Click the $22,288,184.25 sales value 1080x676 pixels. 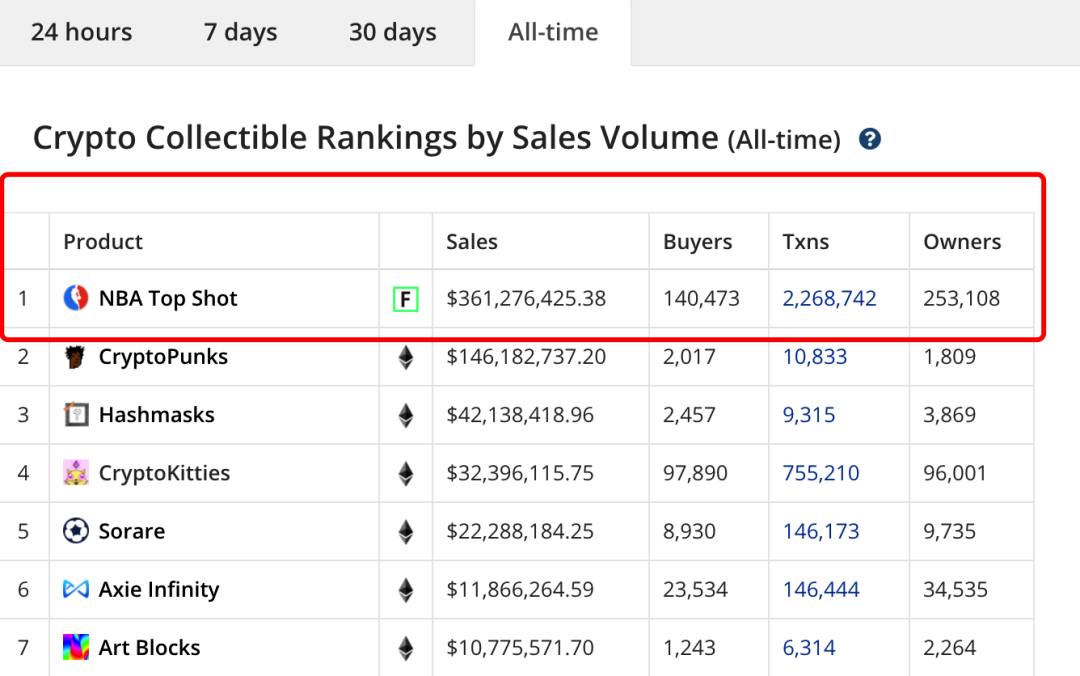pos(520,531)
